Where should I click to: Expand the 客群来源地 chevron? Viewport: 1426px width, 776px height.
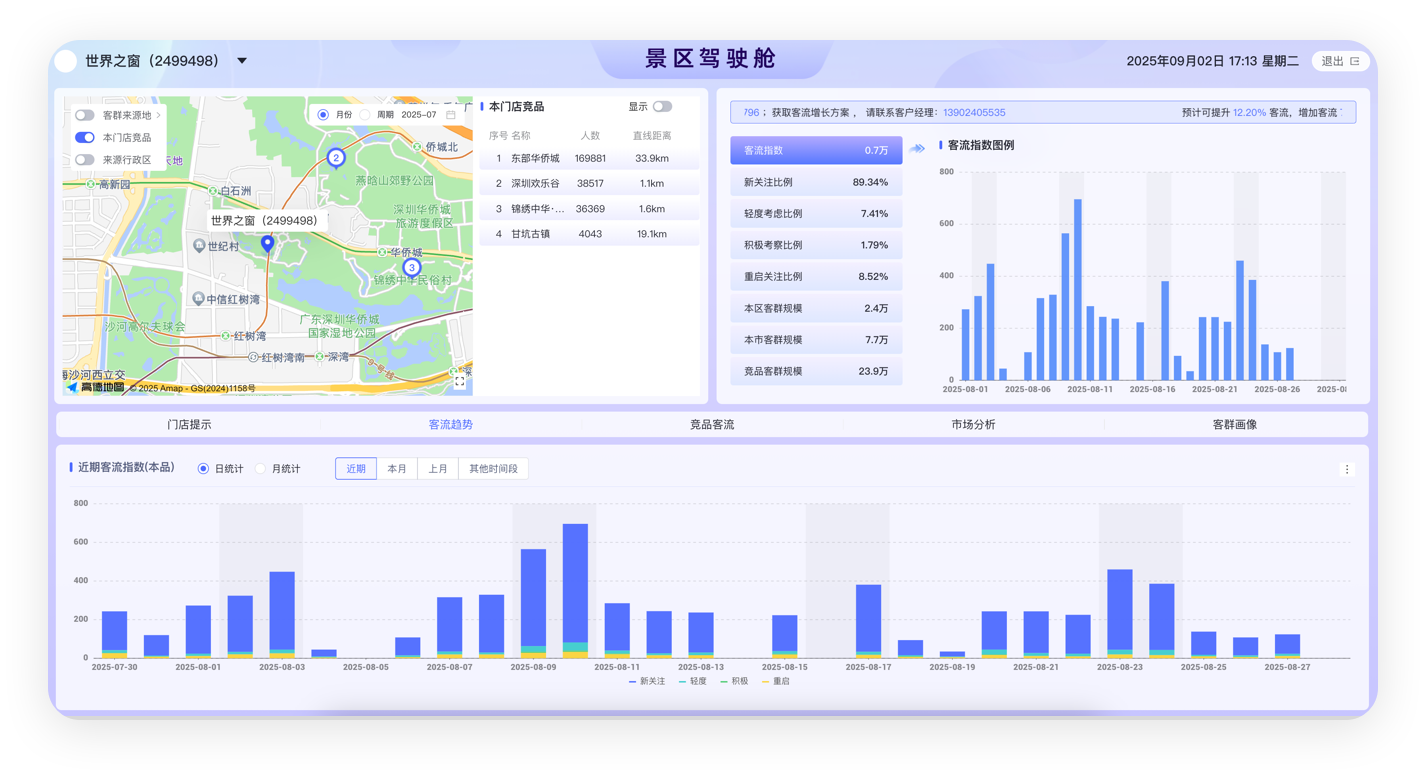158,115
